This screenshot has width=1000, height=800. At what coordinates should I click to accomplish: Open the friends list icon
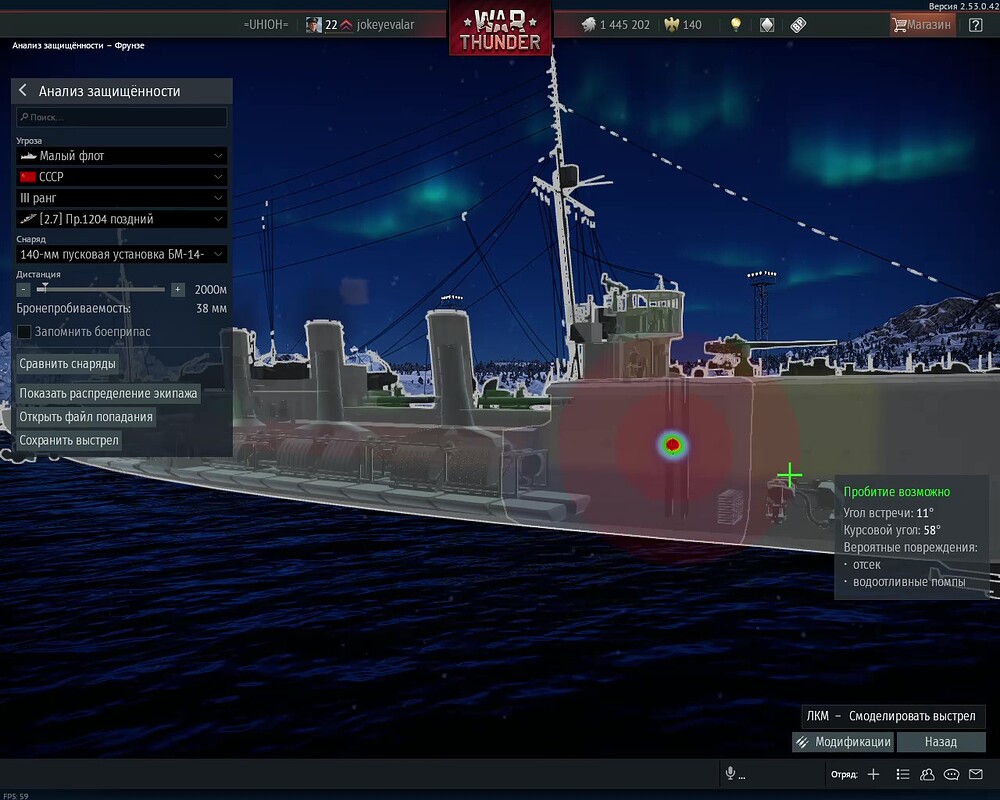[927, 774]
